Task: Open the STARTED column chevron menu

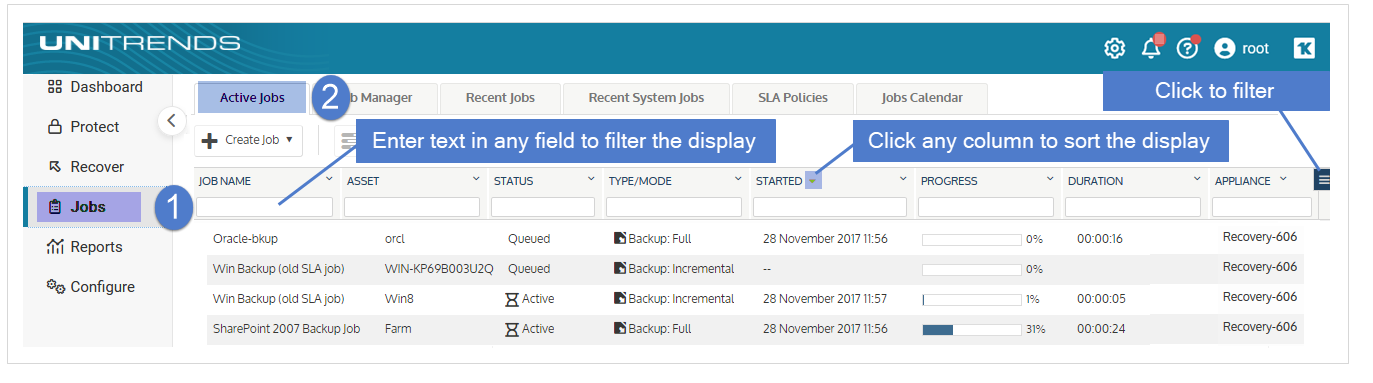Action: tap(903, 179)
